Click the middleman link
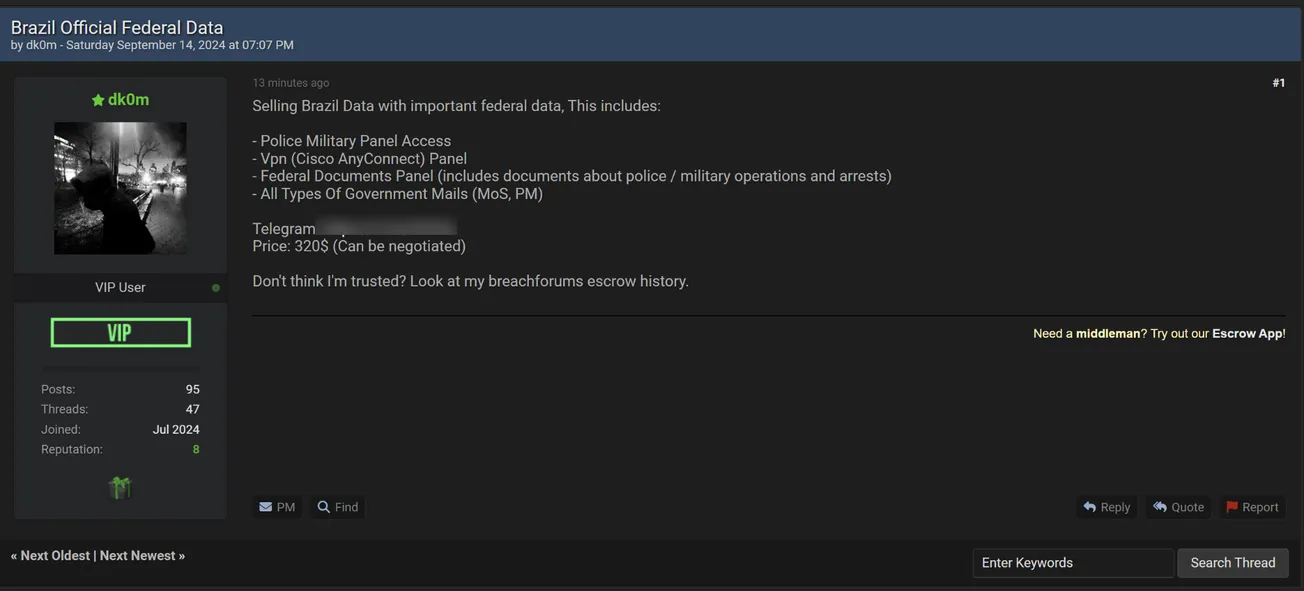Viewport: 1304px width, 591px height. 1108,334
